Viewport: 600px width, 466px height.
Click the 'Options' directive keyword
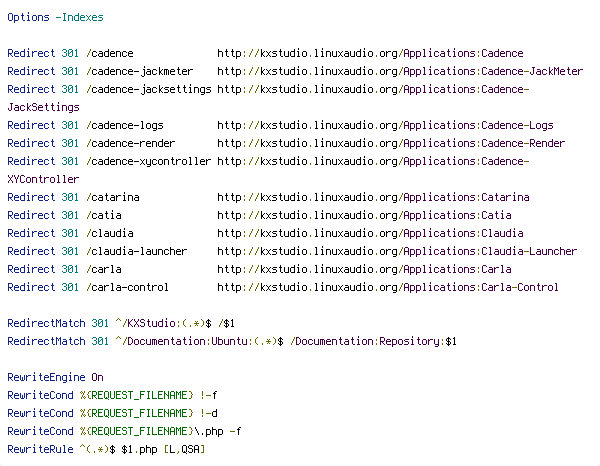coord(28,18)
